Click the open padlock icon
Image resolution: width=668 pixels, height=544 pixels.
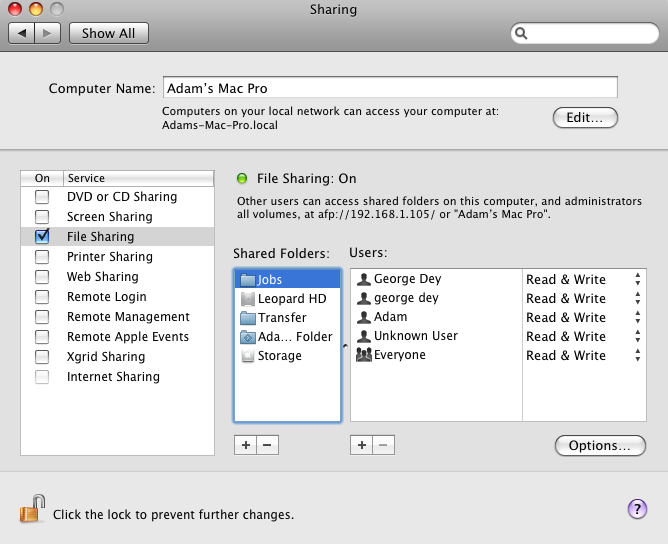click(32, 509)
